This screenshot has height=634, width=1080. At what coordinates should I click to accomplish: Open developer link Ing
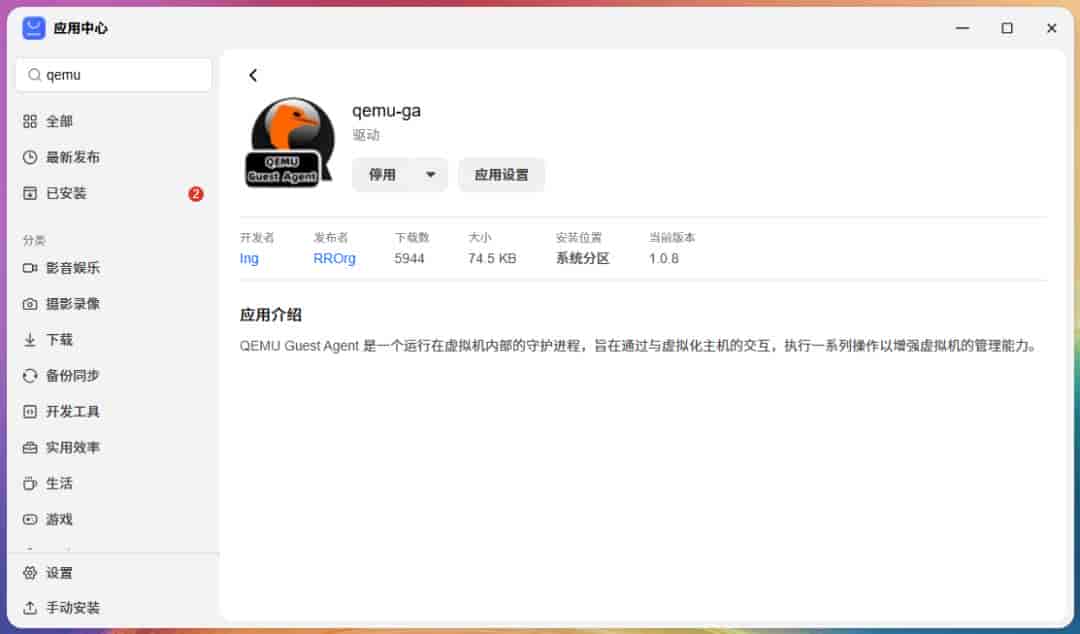coord(249,258)
